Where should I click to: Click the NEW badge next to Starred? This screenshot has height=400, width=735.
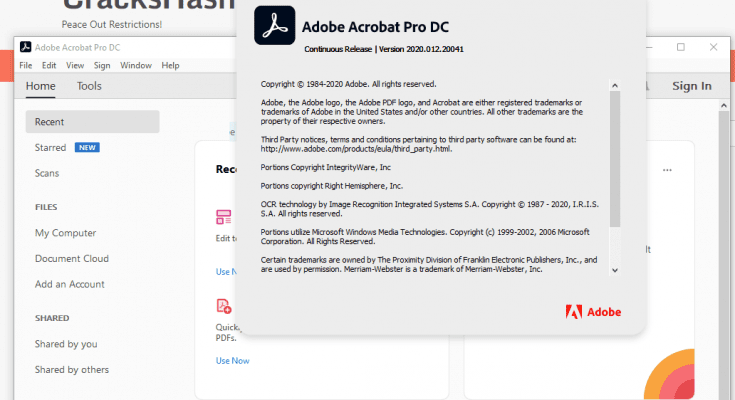(87, 147)
